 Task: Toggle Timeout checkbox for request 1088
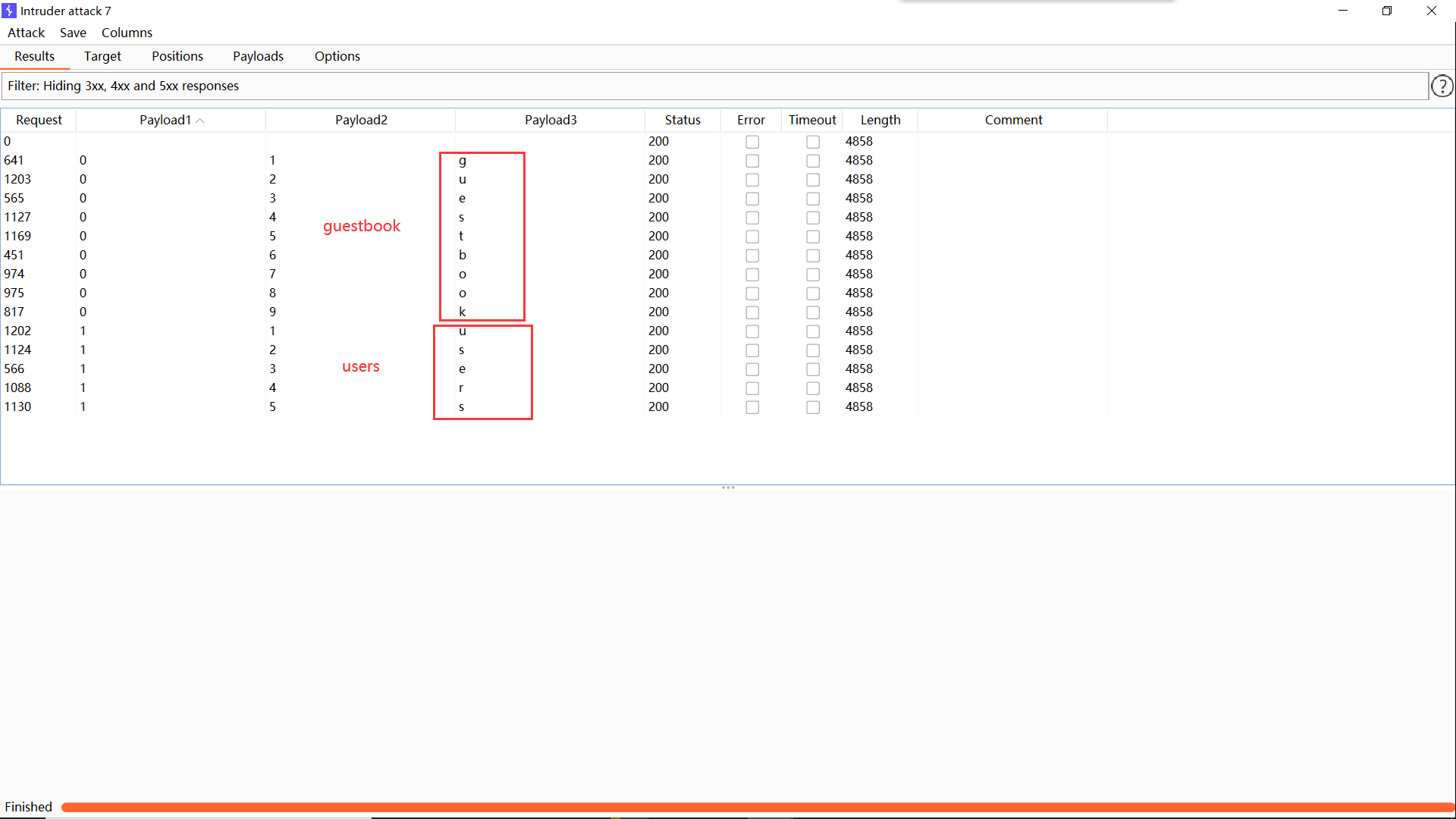click(x=813, y=388)
